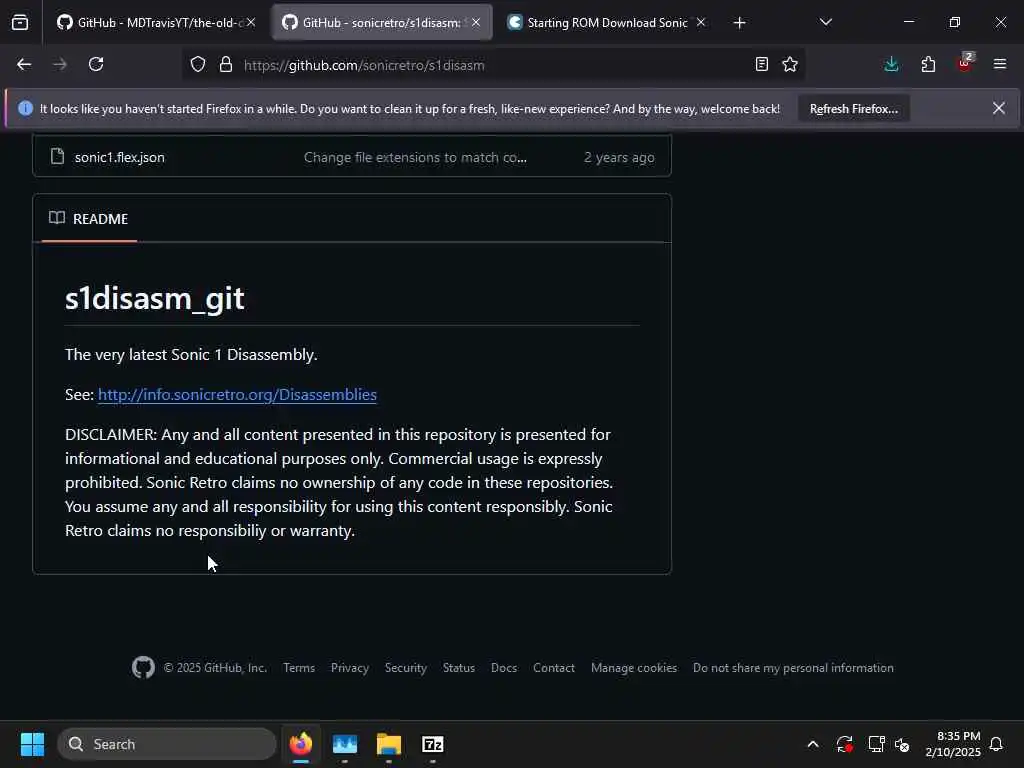Open the extensions puzzle icon
This screenshot has width=1024, height=768.
pyautogui.click(x=928, y=65)
